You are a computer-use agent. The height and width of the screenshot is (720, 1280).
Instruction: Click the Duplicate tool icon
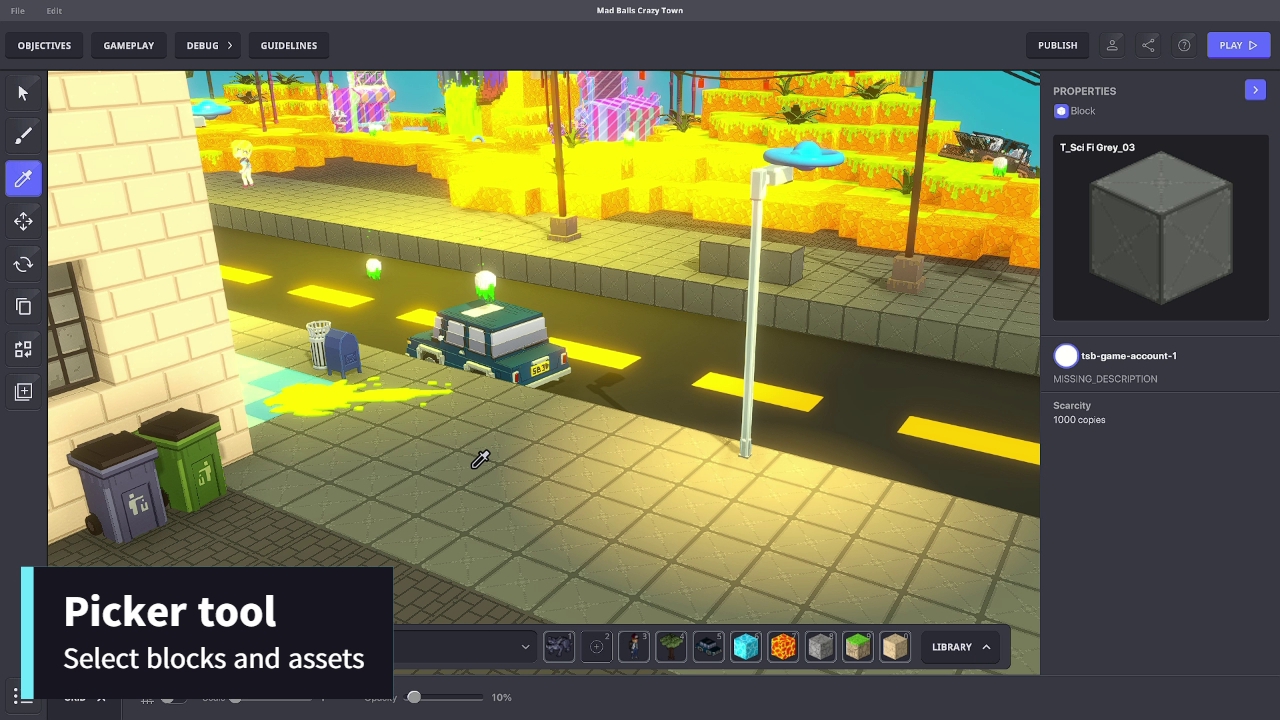pos(23,307)
